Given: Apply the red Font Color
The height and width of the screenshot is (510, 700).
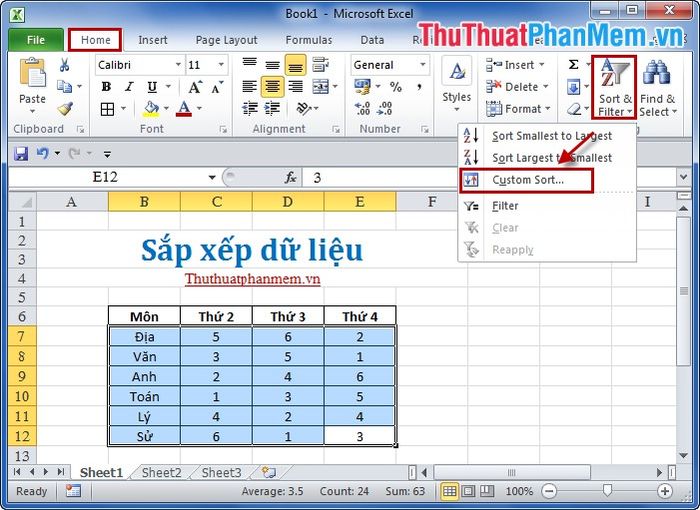Looking at the screenshot, I should [184, 109].
